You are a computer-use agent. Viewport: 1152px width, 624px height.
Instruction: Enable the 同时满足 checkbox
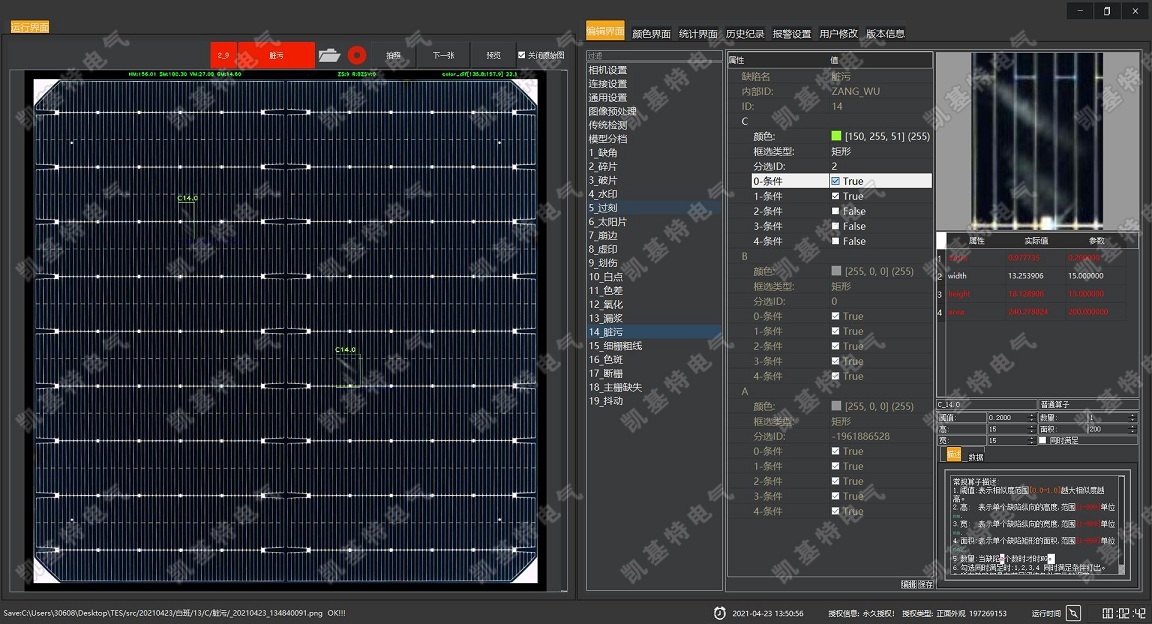pos(1042,440)
